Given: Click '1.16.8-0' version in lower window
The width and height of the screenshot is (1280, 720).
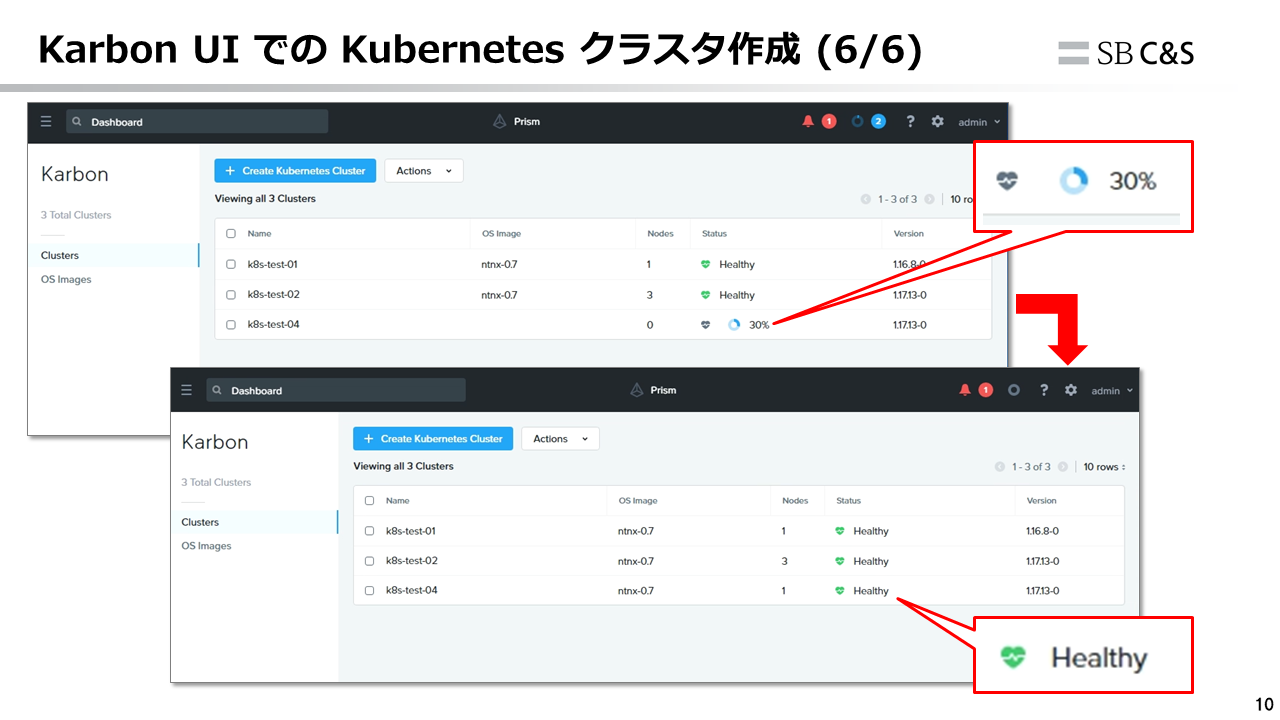Looking at the screenshot, I should point(1042,531).
